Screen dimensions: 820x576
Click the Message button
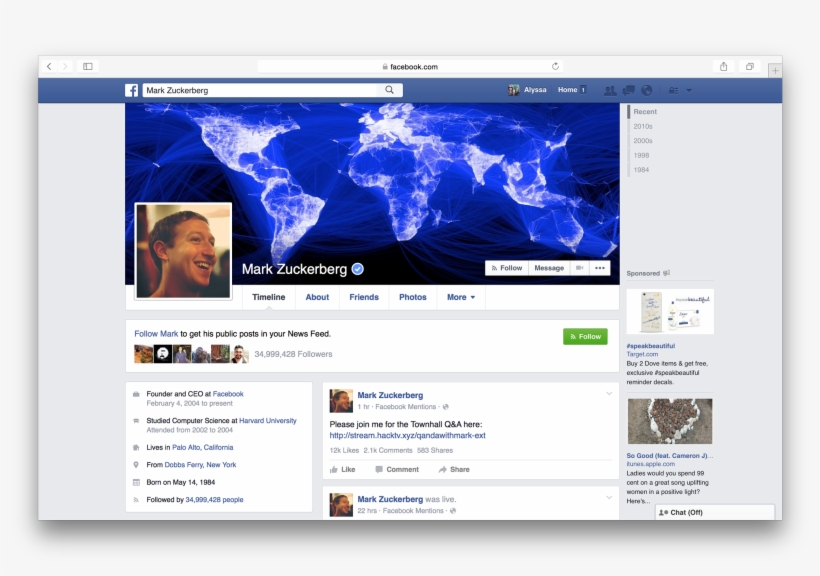pos(549,268)
